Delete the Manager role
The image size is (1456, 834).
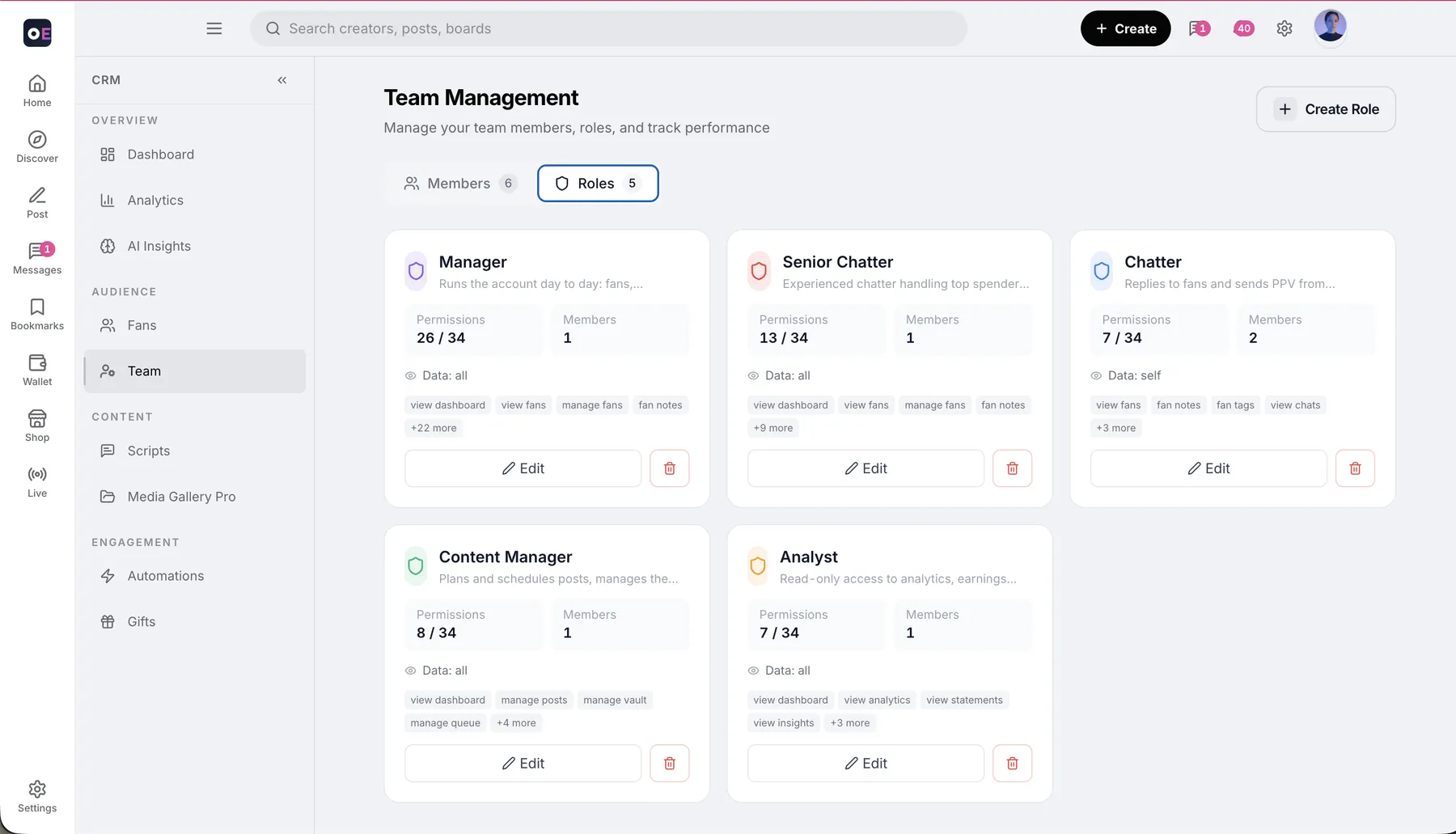(x=670, y=468)
